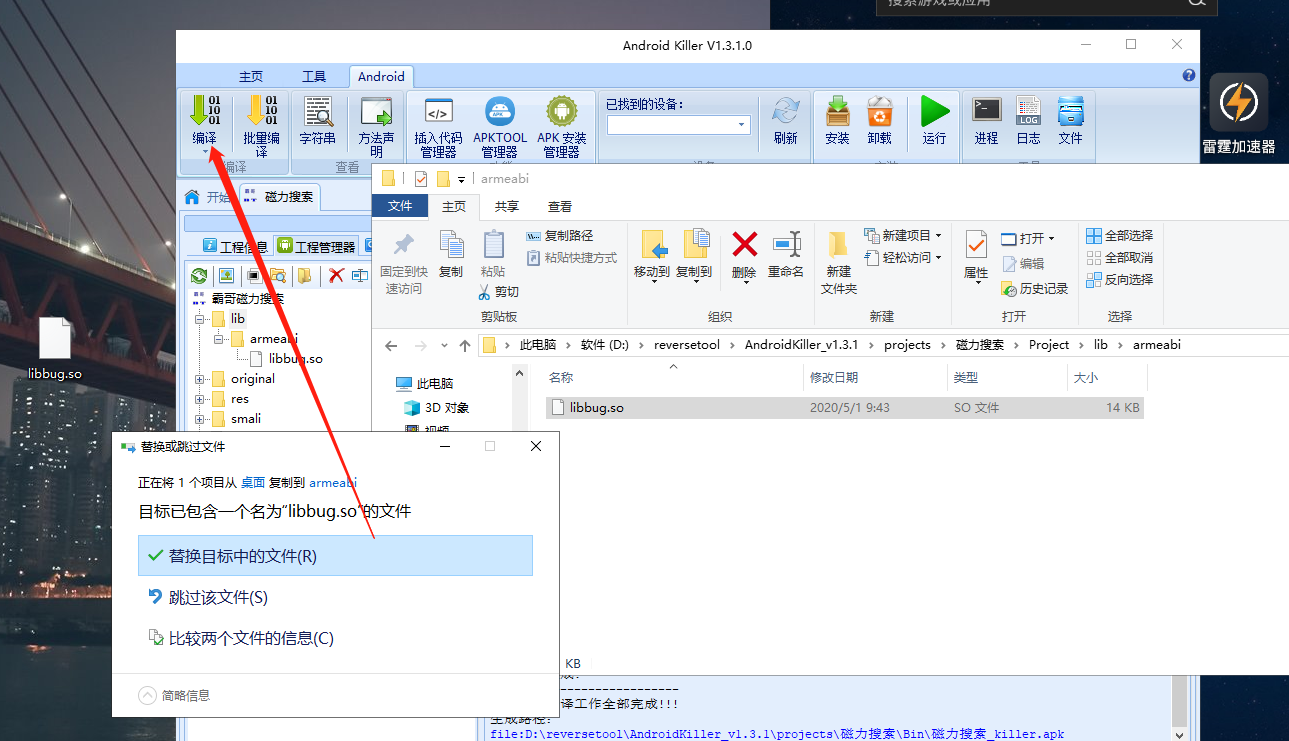Open the 已找到的设备 device dropdown
The width and height of the screenshot is (1289, 741).
742,125
